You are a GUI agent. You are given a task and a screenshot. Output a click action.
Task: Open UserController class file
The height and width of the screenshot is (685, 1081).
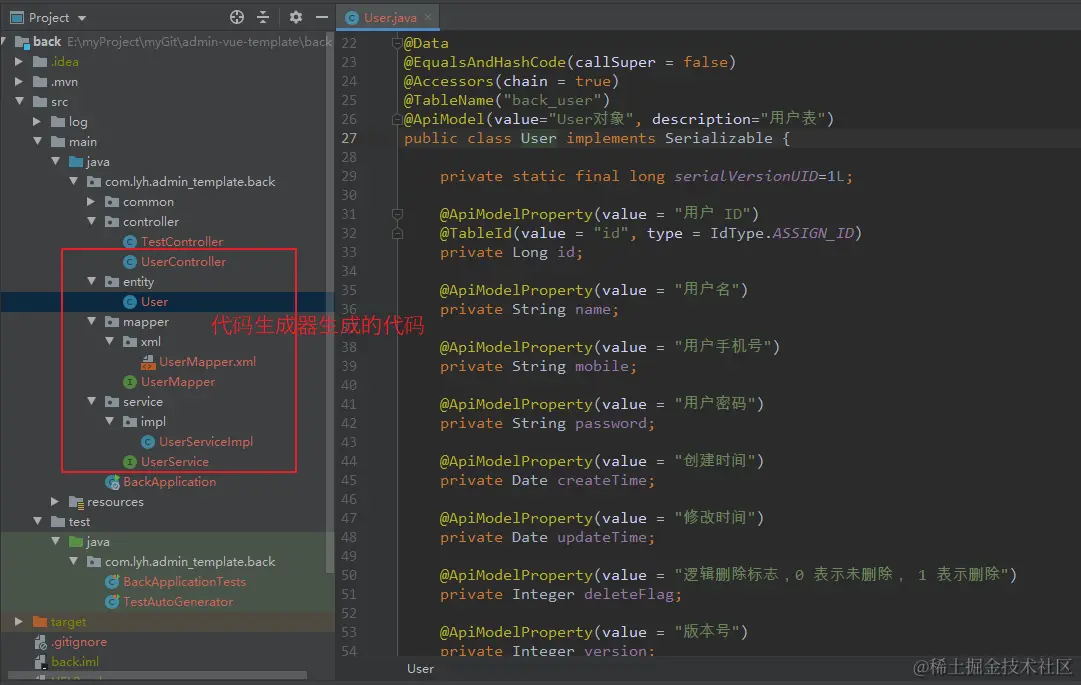183,261
